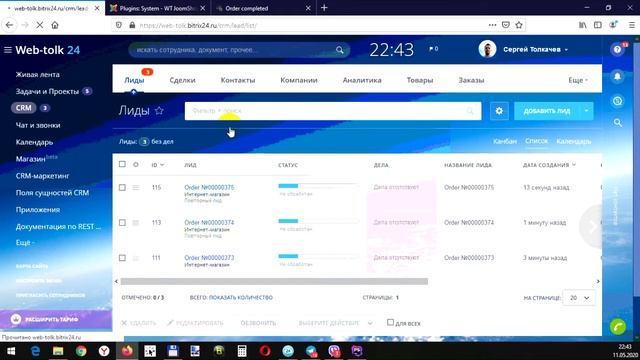Open lead Order №00000374 link
This screenshot has height=360, width=640.
(209, 222)
